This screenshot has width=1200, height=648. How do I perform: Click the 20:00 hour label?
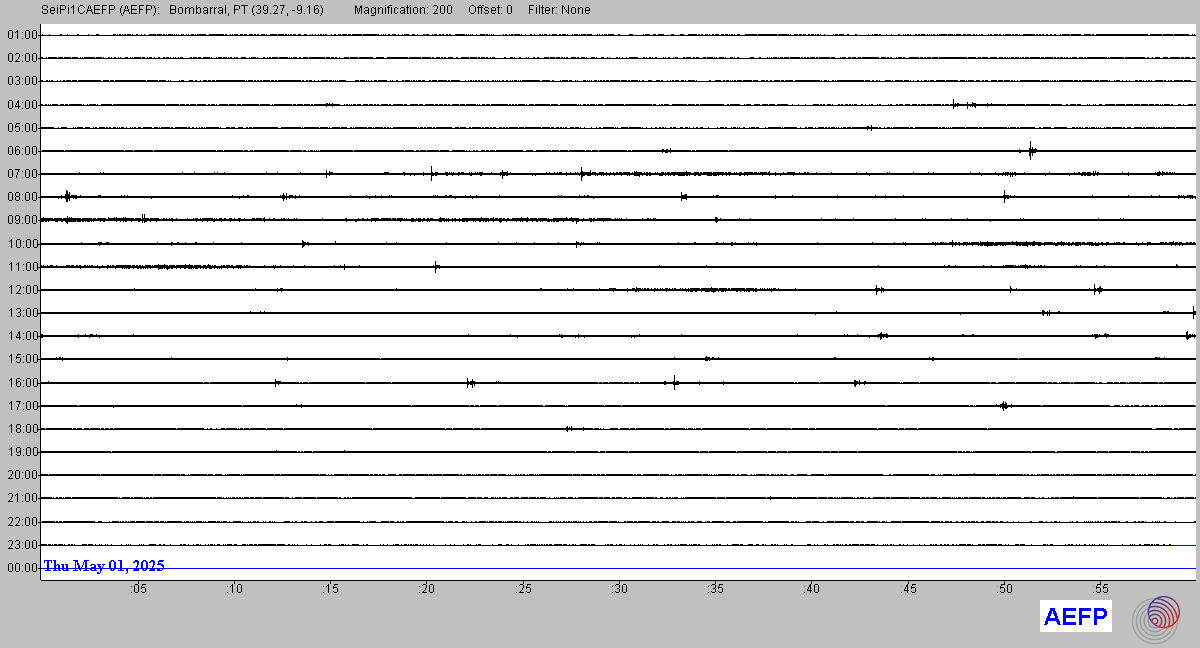22,475
